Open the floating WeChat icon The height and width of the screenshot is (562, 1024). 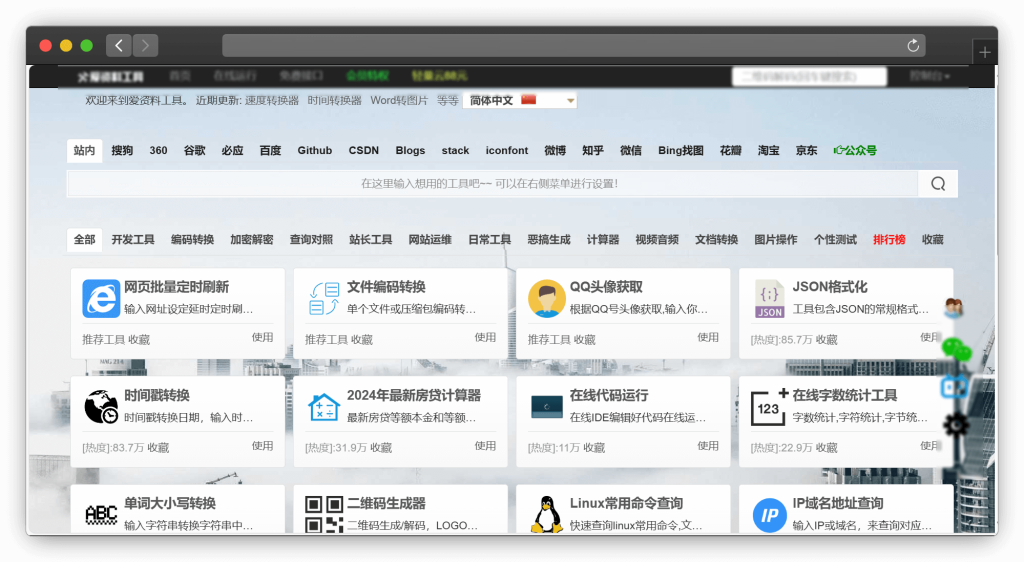point(957,349)
